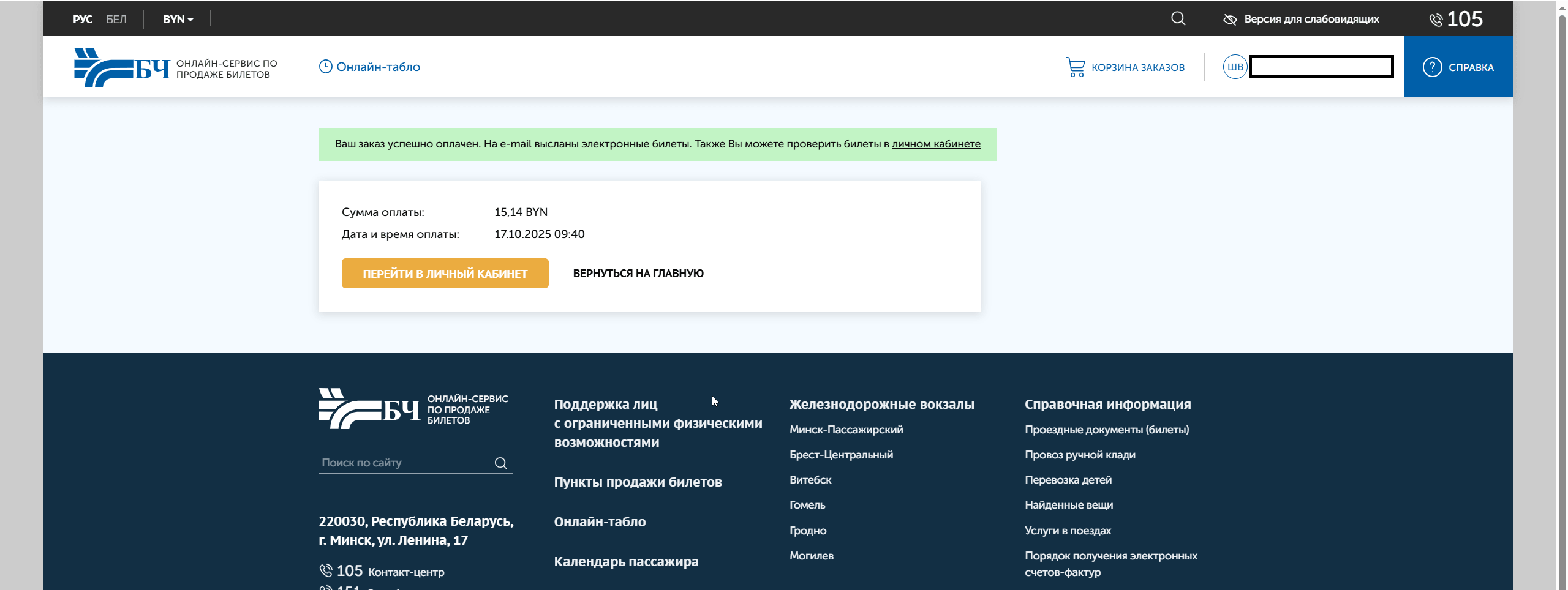Open Проездные документы (билеты) link
The height and width of the screenshot is (590, 1568).
(x=1107, y=430)
